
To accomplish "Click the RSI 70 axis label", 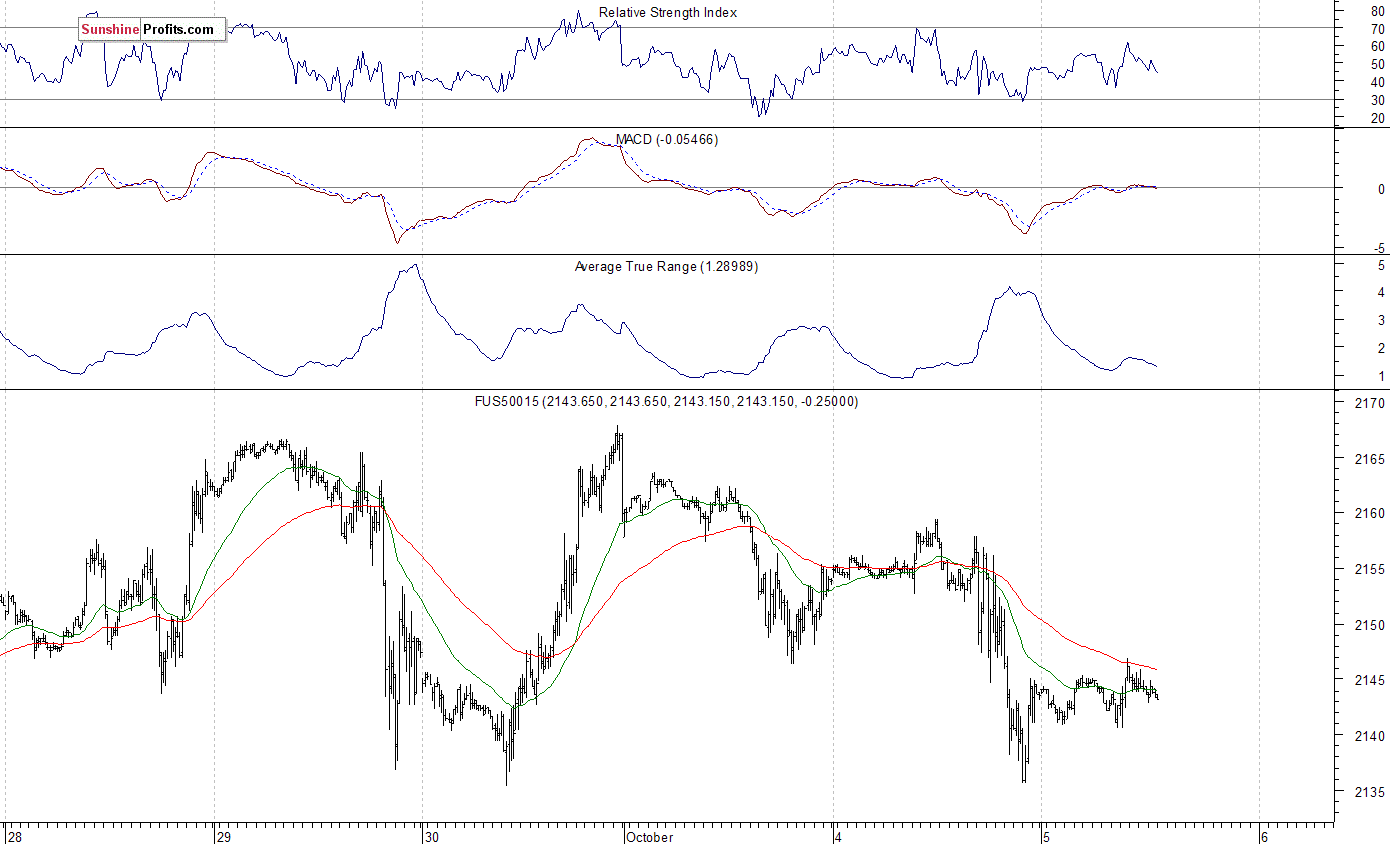I will (1378, 28).
